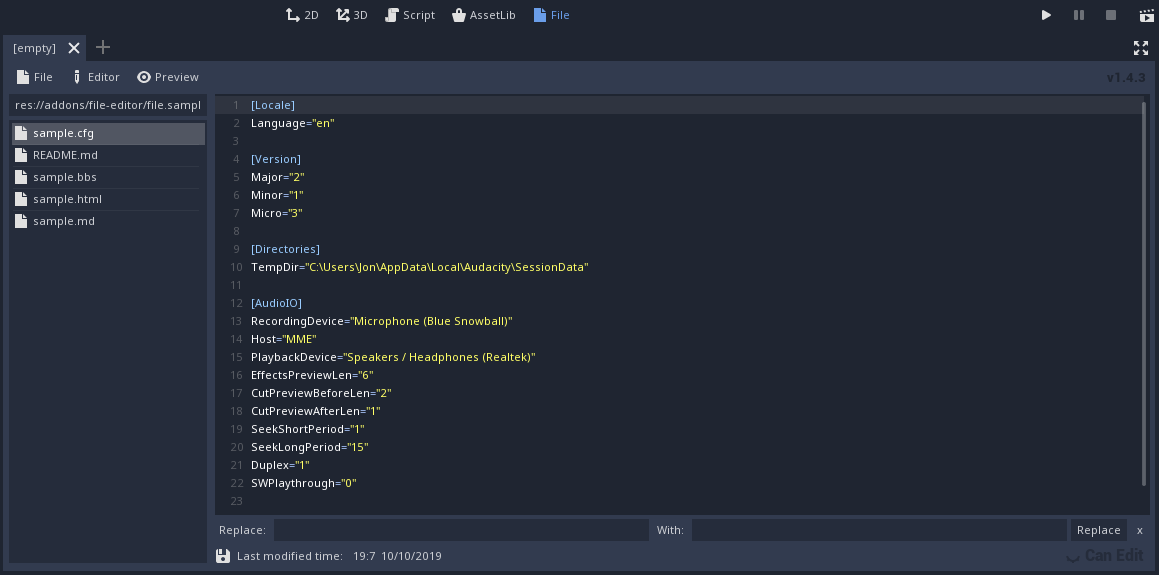Click the README.md file icon
Viewport: 1159px width, 575px height.
[21, 155]
